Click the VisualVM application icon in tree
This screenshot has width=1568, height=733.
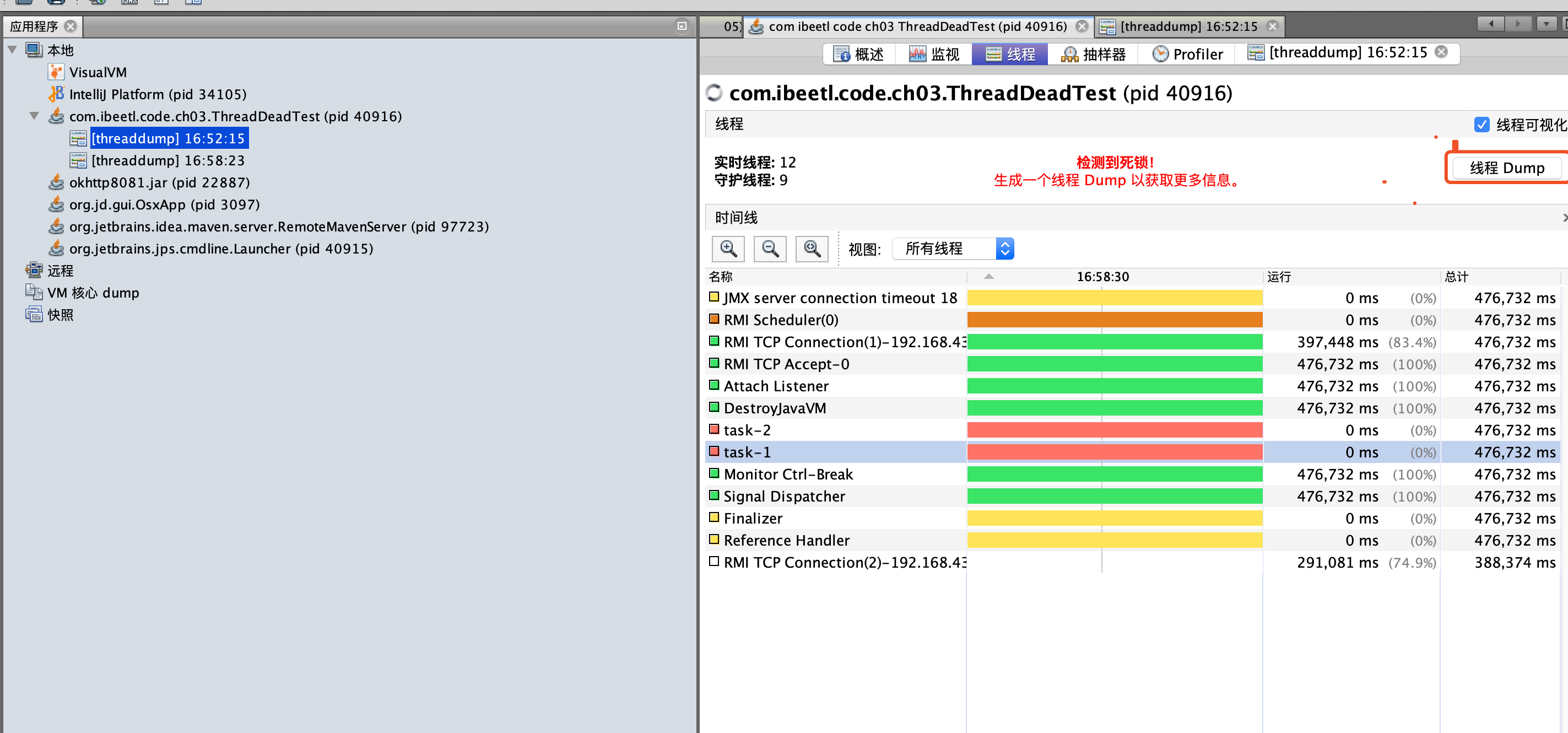point(56,72)
